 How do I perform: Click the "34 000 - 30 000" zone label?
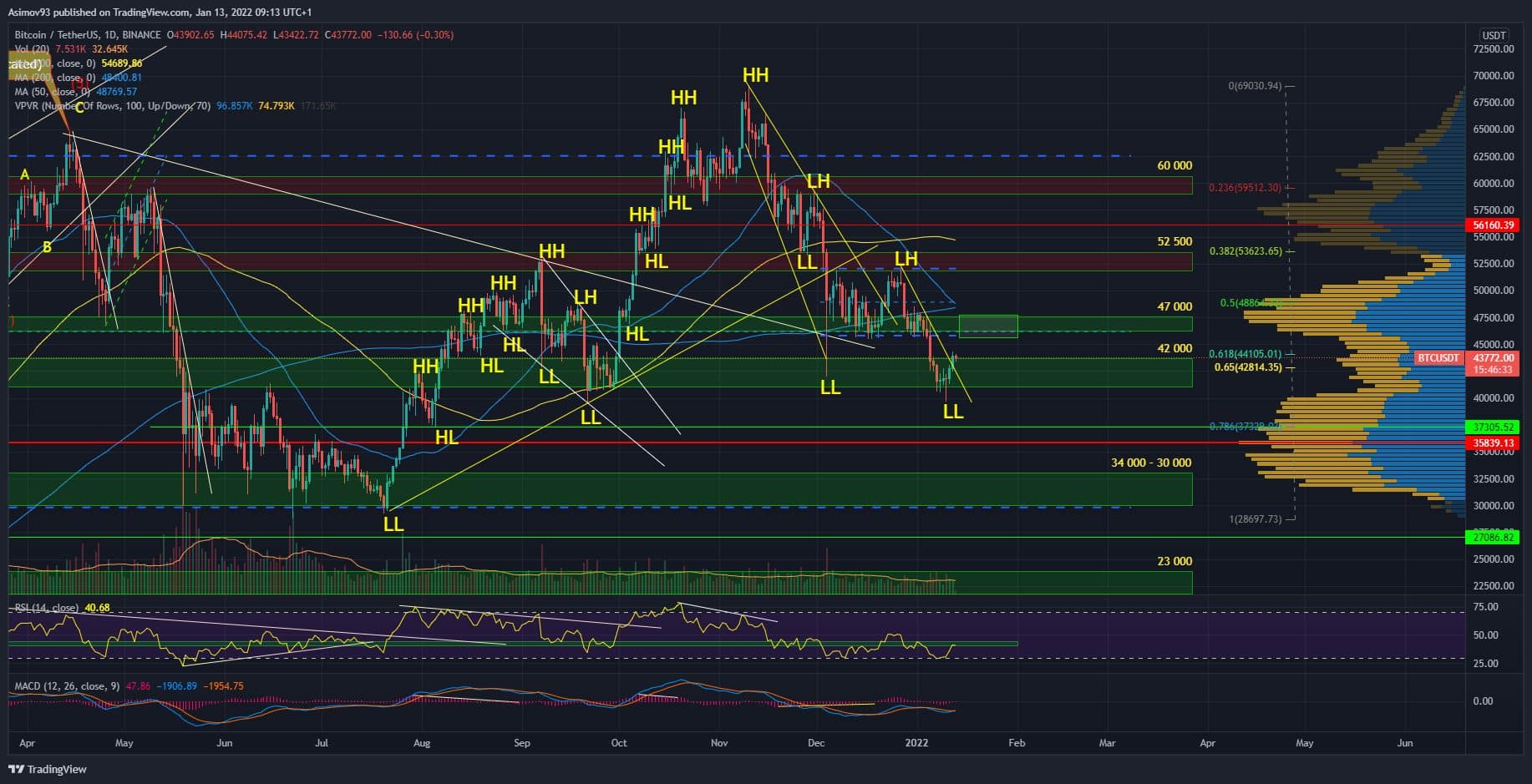(1151, 463)
